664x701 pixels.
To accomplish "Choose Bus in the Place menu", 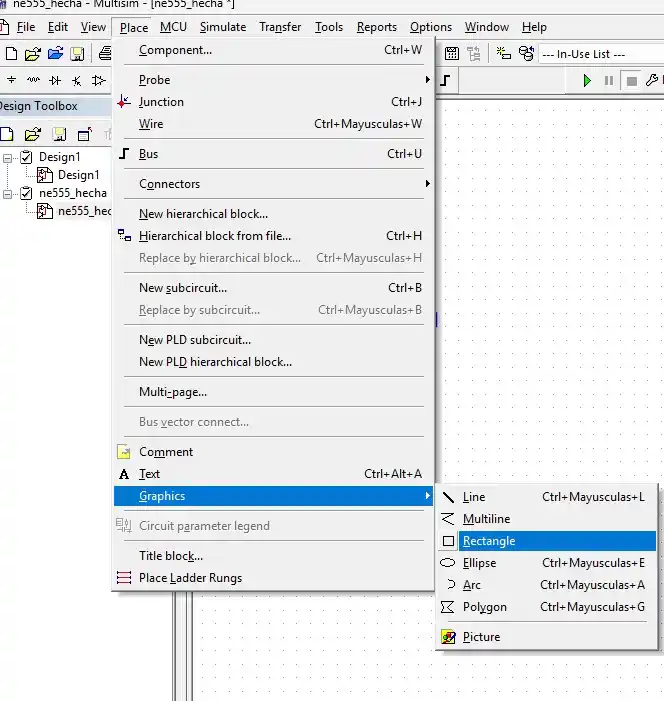I will [273, 154].
